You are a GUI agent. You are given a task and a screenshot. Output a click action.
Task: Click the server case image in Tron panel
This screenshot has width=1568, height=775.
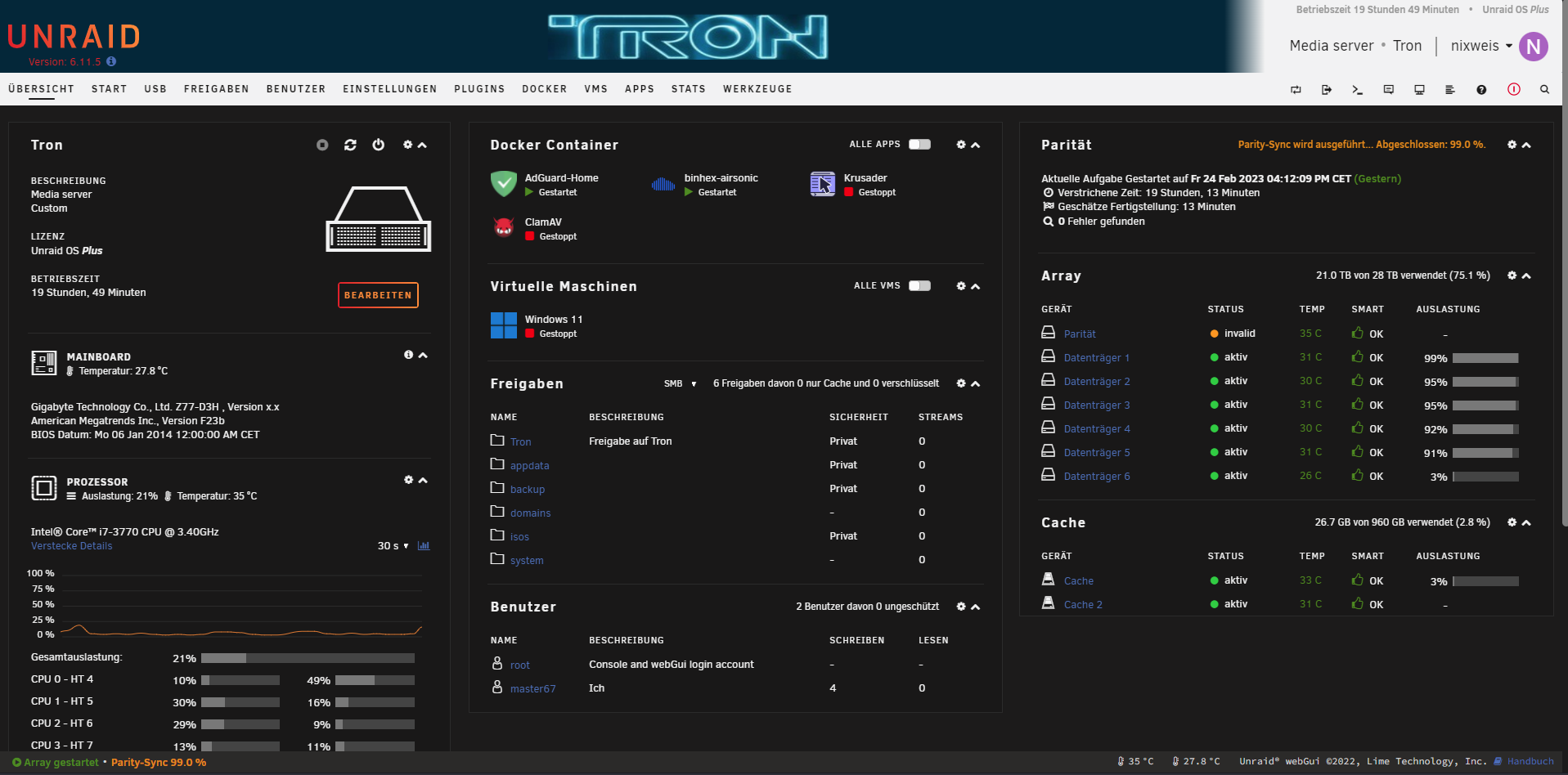tap(379, 219)
